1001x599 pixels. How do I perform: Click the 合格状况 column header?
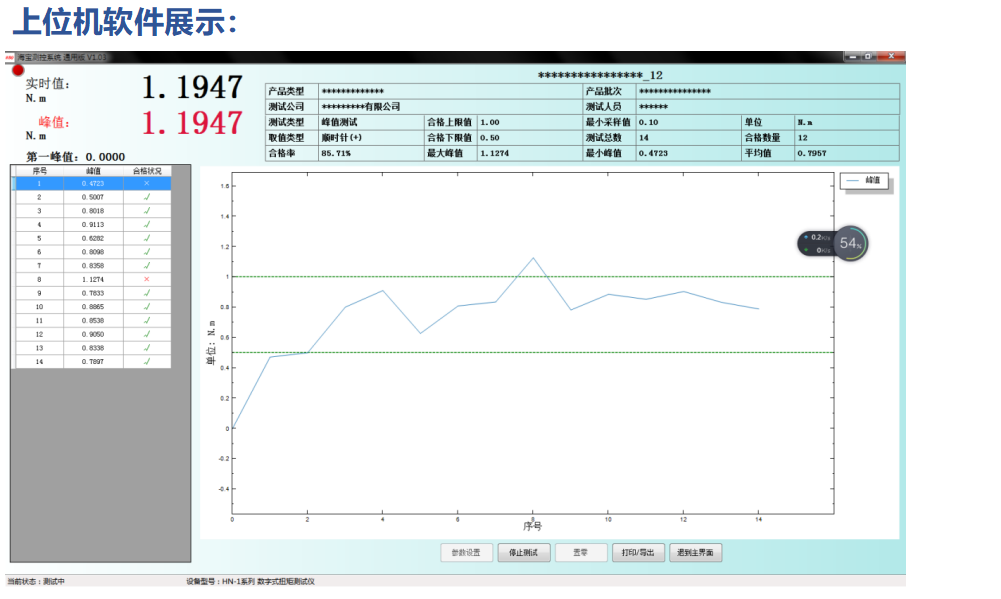pyautogui.click(x=147, y=171)
